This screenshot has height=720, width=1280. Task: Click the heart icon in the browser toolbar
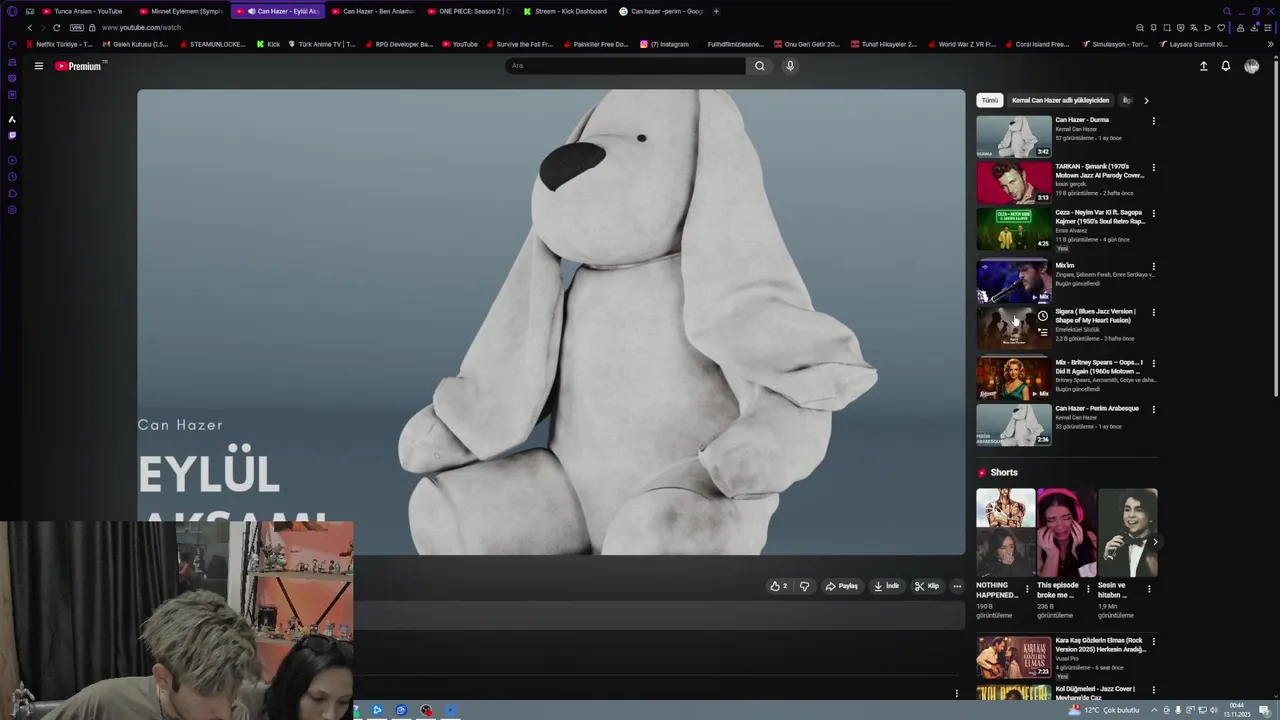(1221, 28)
